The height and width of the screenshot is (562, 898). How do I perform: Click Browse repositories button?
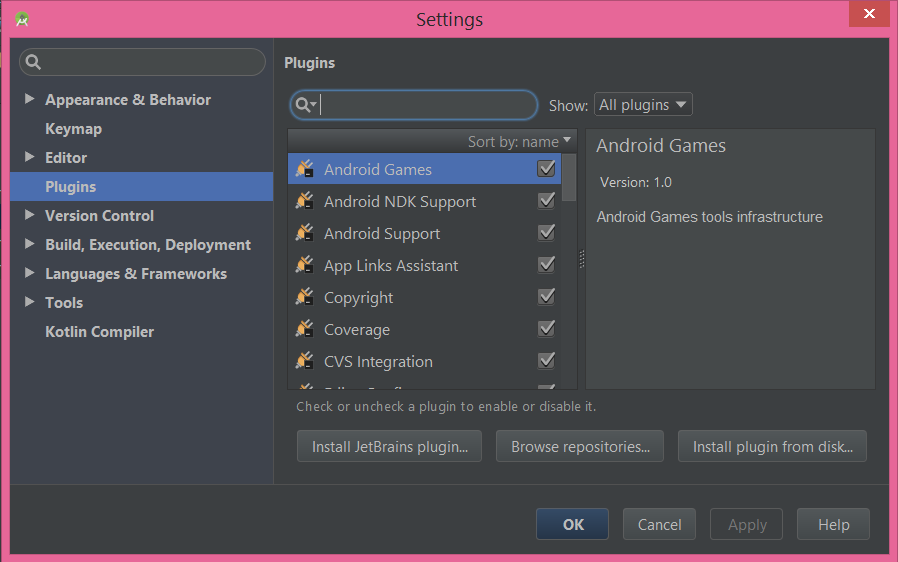click(580, 446)
